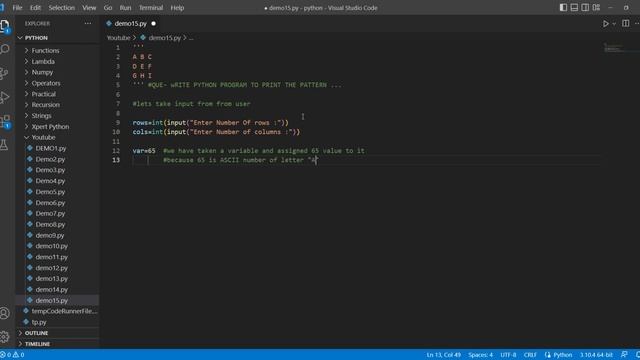Click demo15.py in the breadcrumb path
The height and width of the screenshot is (360, 640).
click(x=164, y=38)
